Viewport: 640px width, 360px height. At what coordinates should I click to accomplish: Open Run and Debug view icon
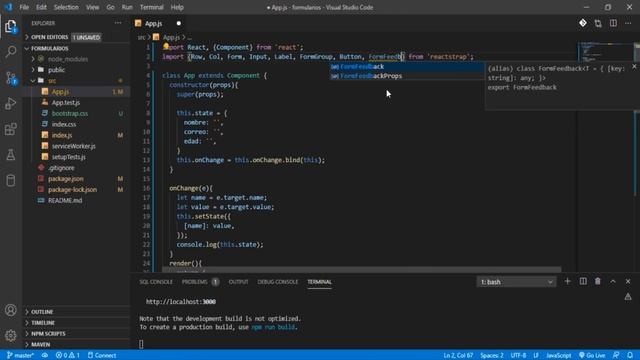tap(11, 103)
